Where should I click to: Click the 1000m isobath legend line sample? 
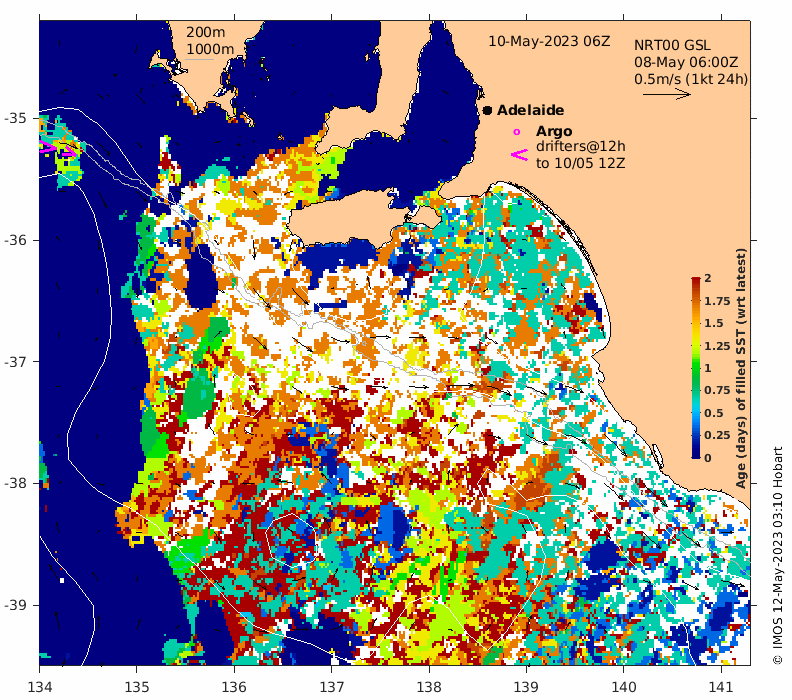tap(200, 60)
